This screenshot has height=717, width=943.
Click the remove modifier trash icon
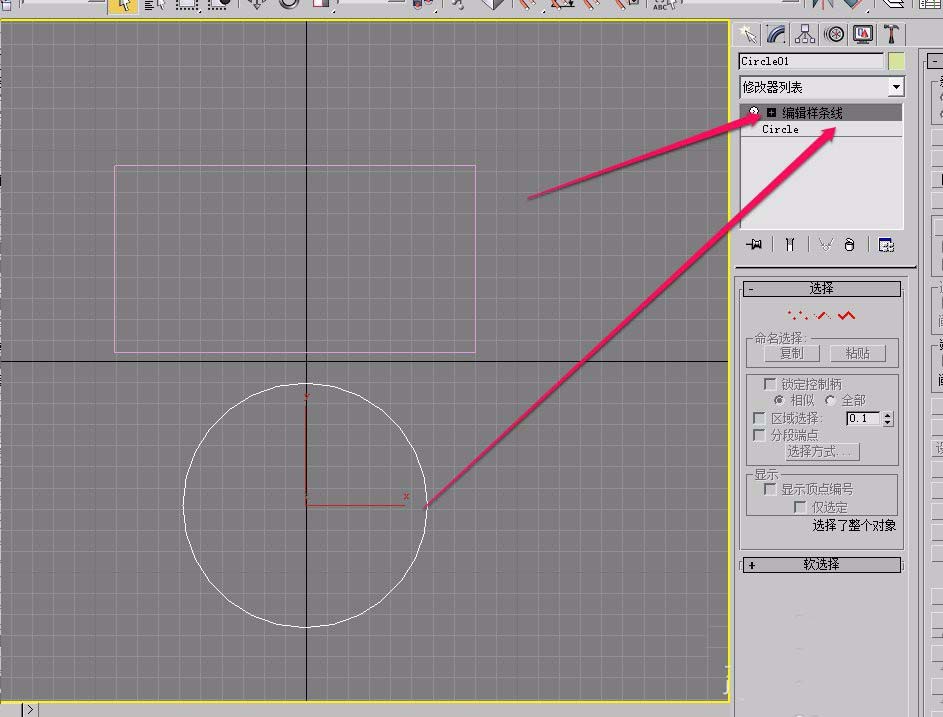tap(849, 244)
